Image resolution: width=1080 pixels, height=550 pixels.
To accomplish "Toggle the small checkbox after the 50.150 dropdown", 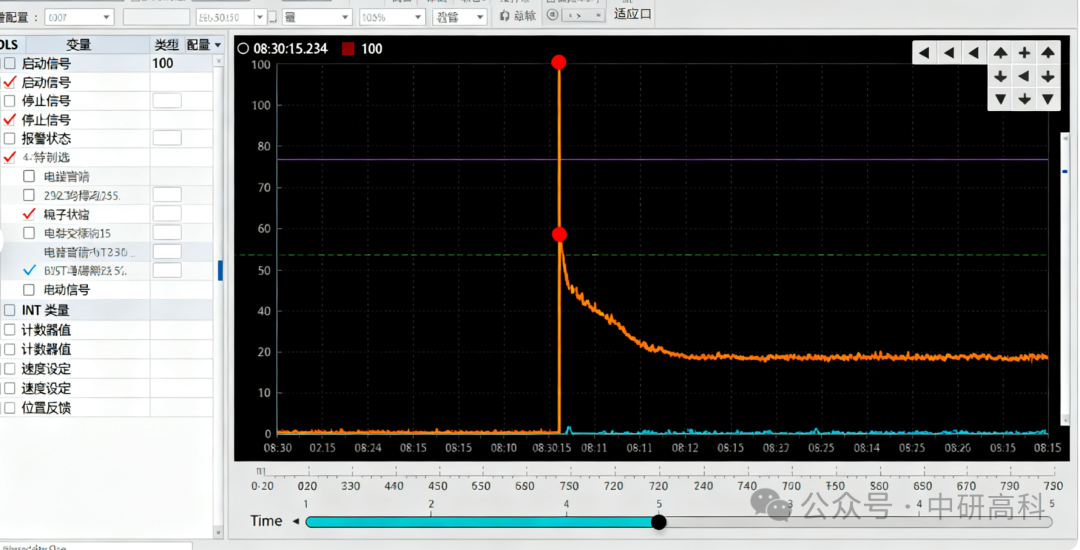I will click(x=273, y=17).
